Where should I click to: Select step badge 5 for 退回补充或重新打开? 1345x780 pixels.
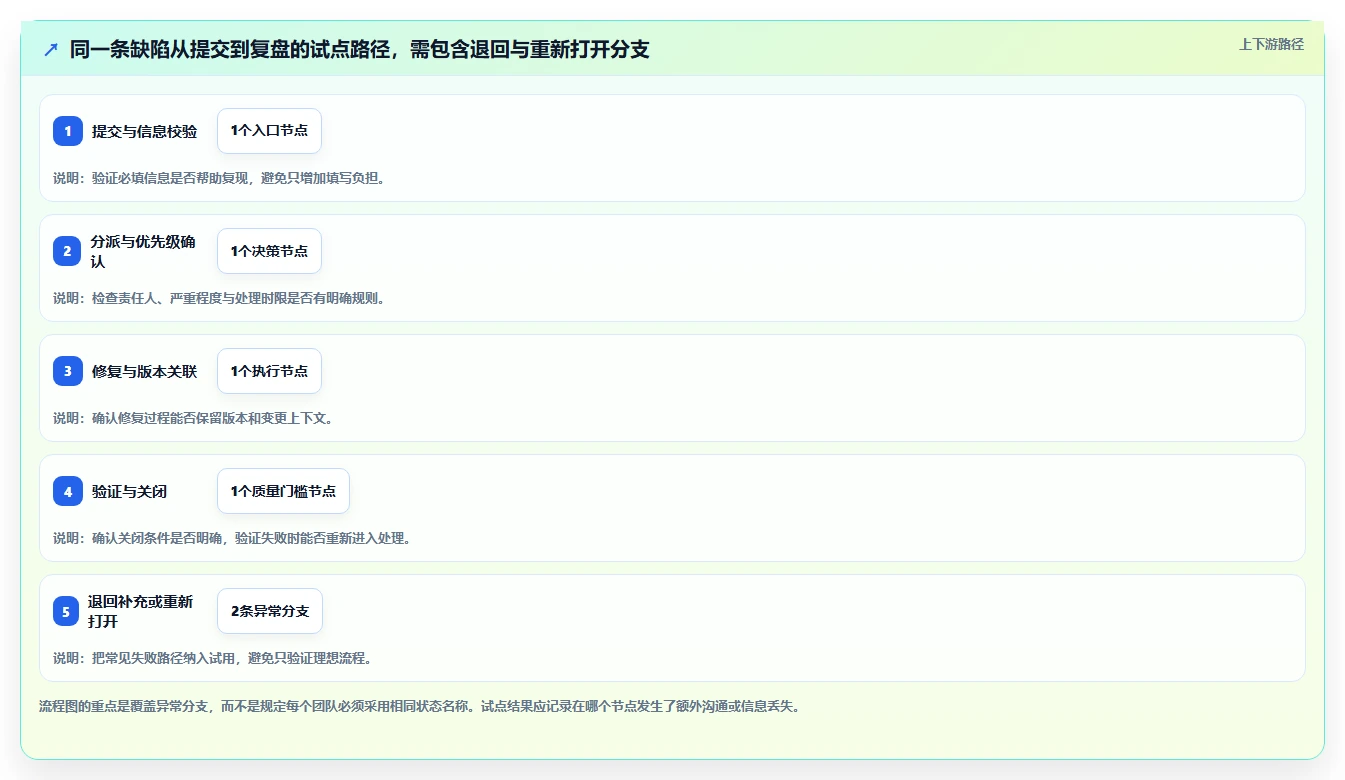click(x=66, y=611)
